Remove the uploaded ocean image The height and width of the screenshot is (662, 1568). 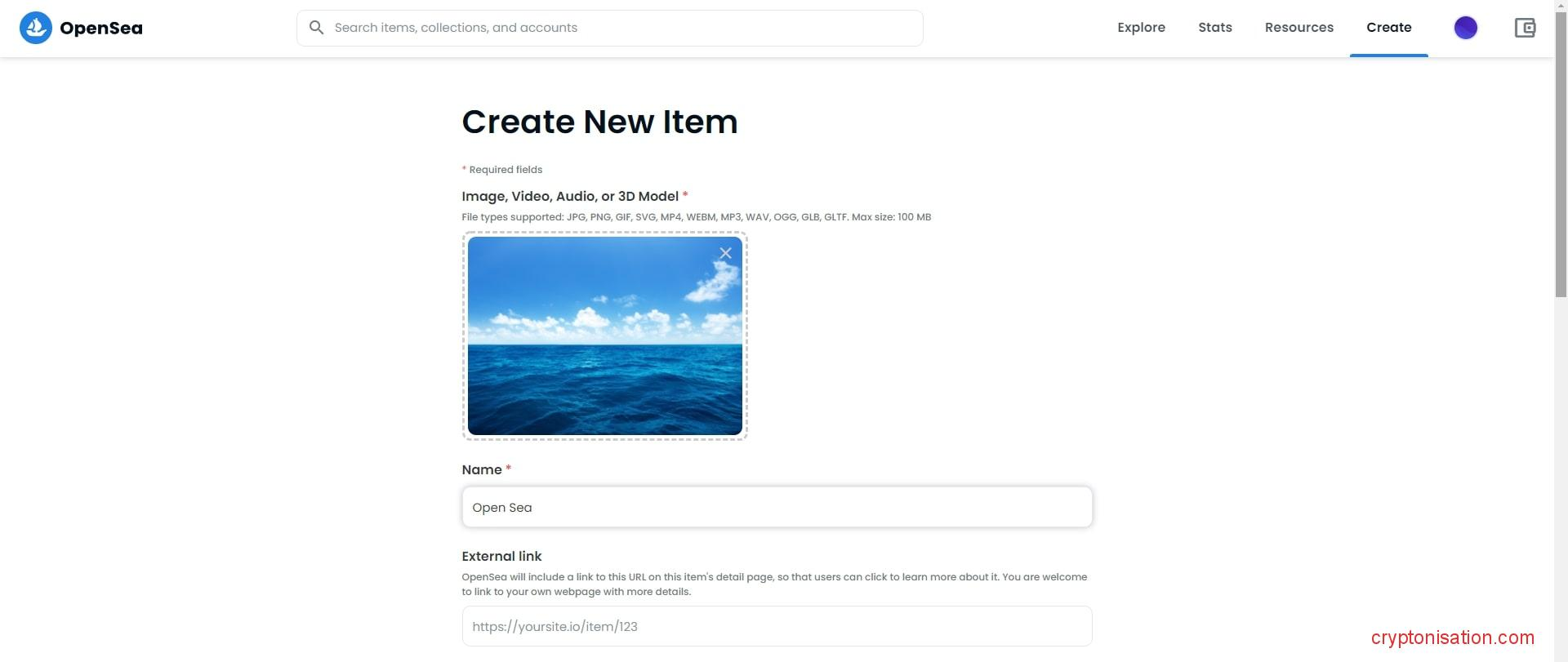coord(725,253)
